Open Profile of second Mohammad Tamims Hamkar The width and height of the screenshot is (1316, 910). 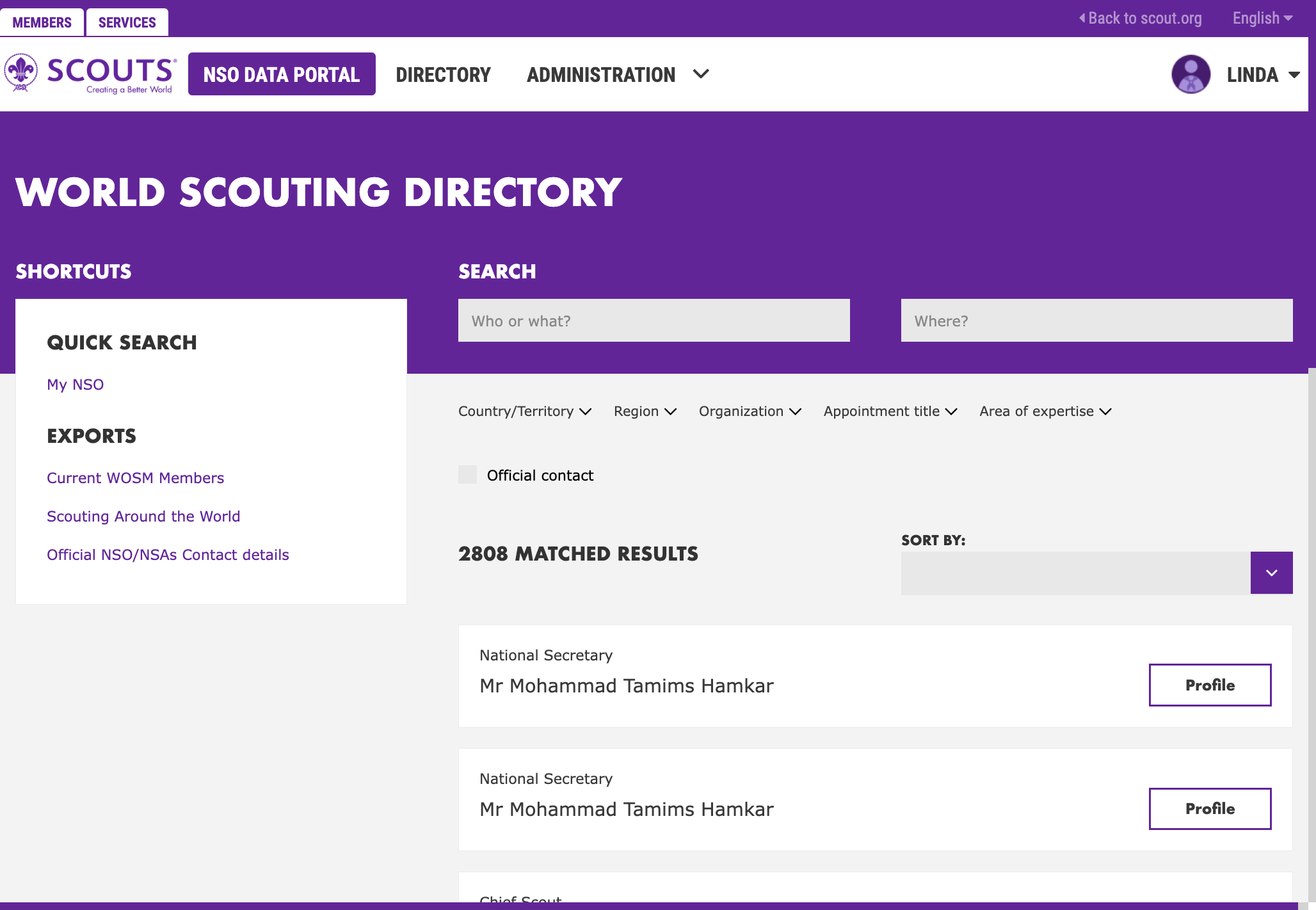point(1210,809)
